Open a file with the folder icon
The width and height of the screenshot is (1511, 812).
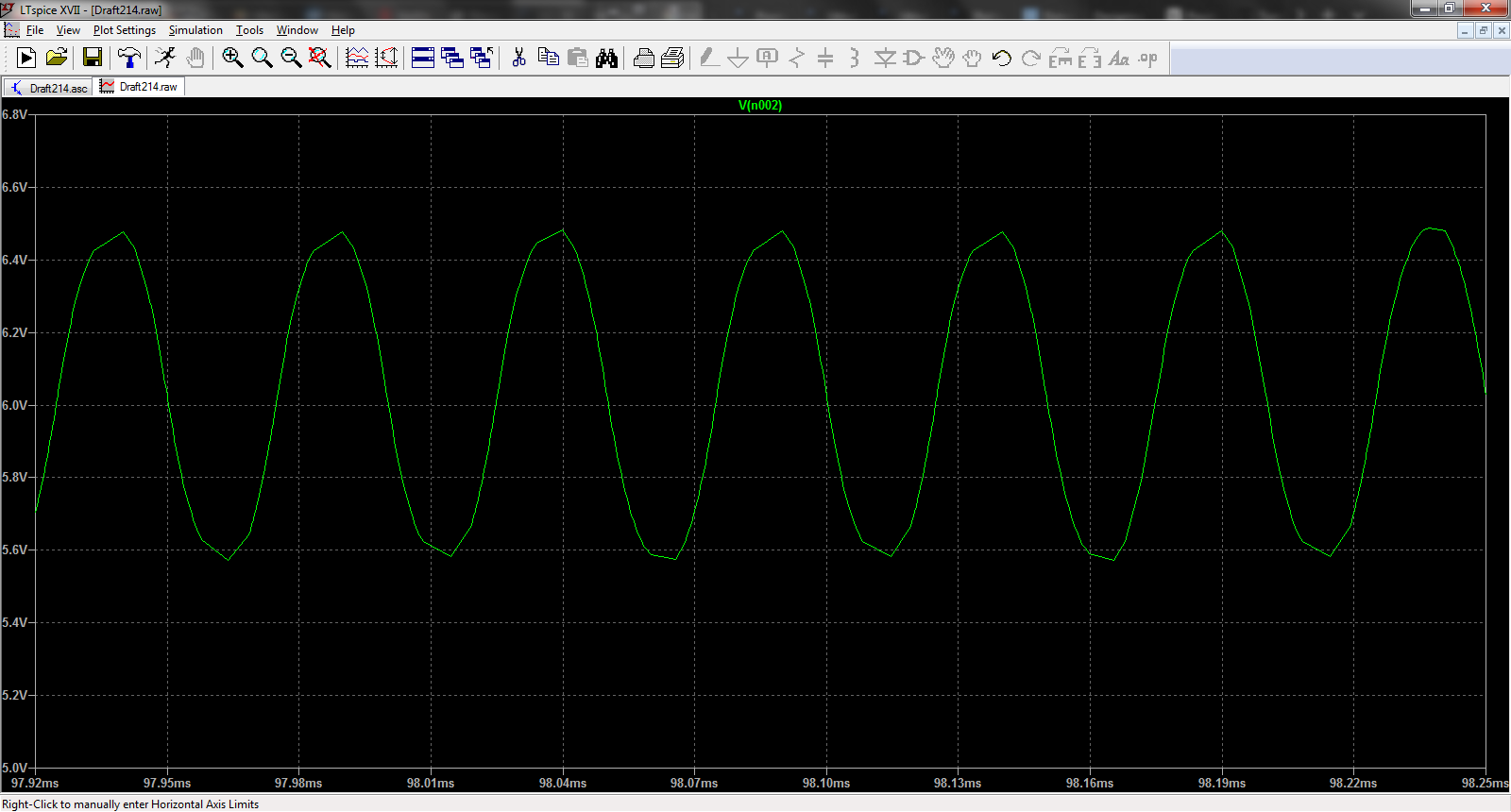coord(57,59)
